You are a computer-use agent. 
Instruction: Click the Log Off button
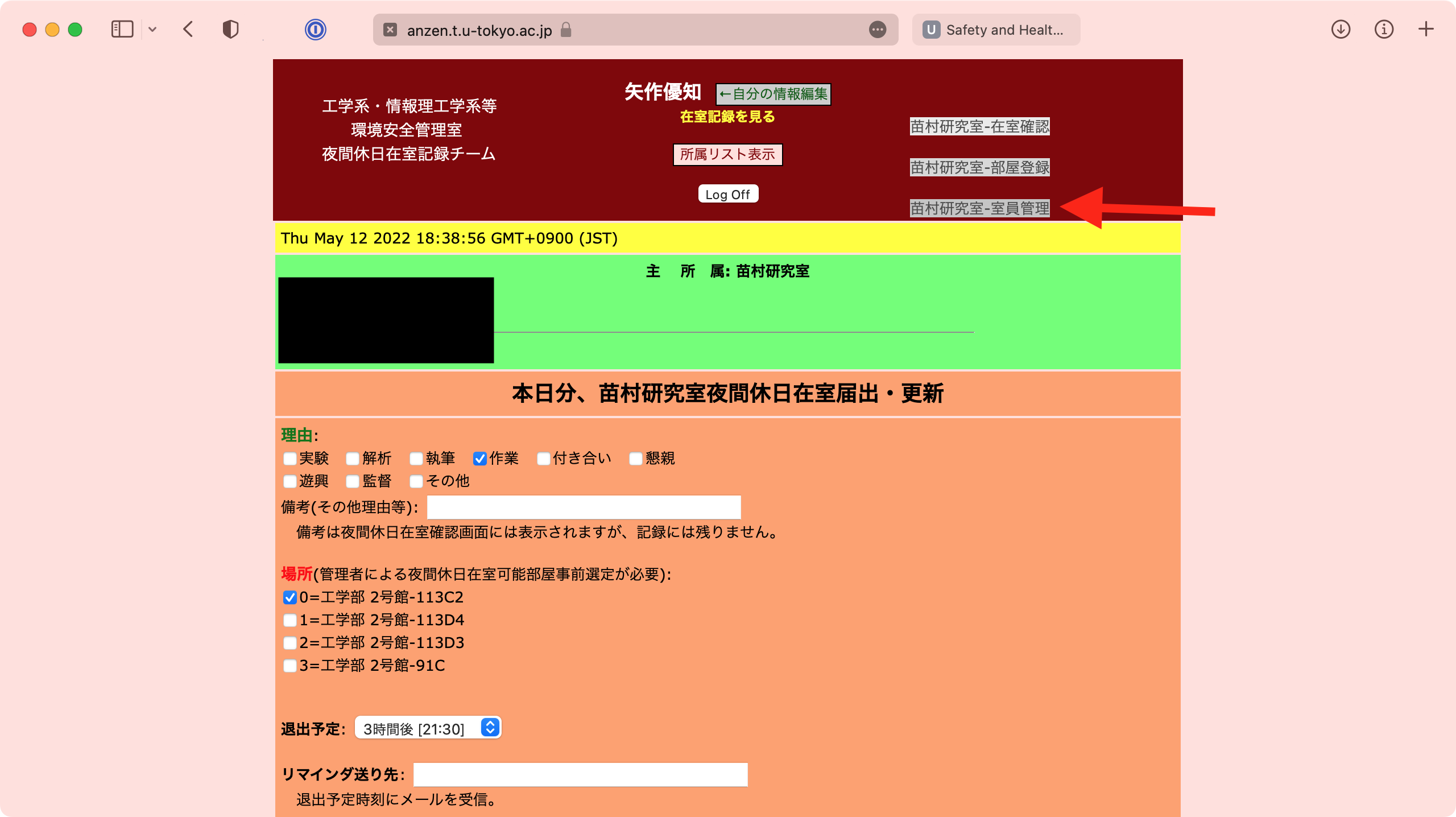(x=728, y=193)
